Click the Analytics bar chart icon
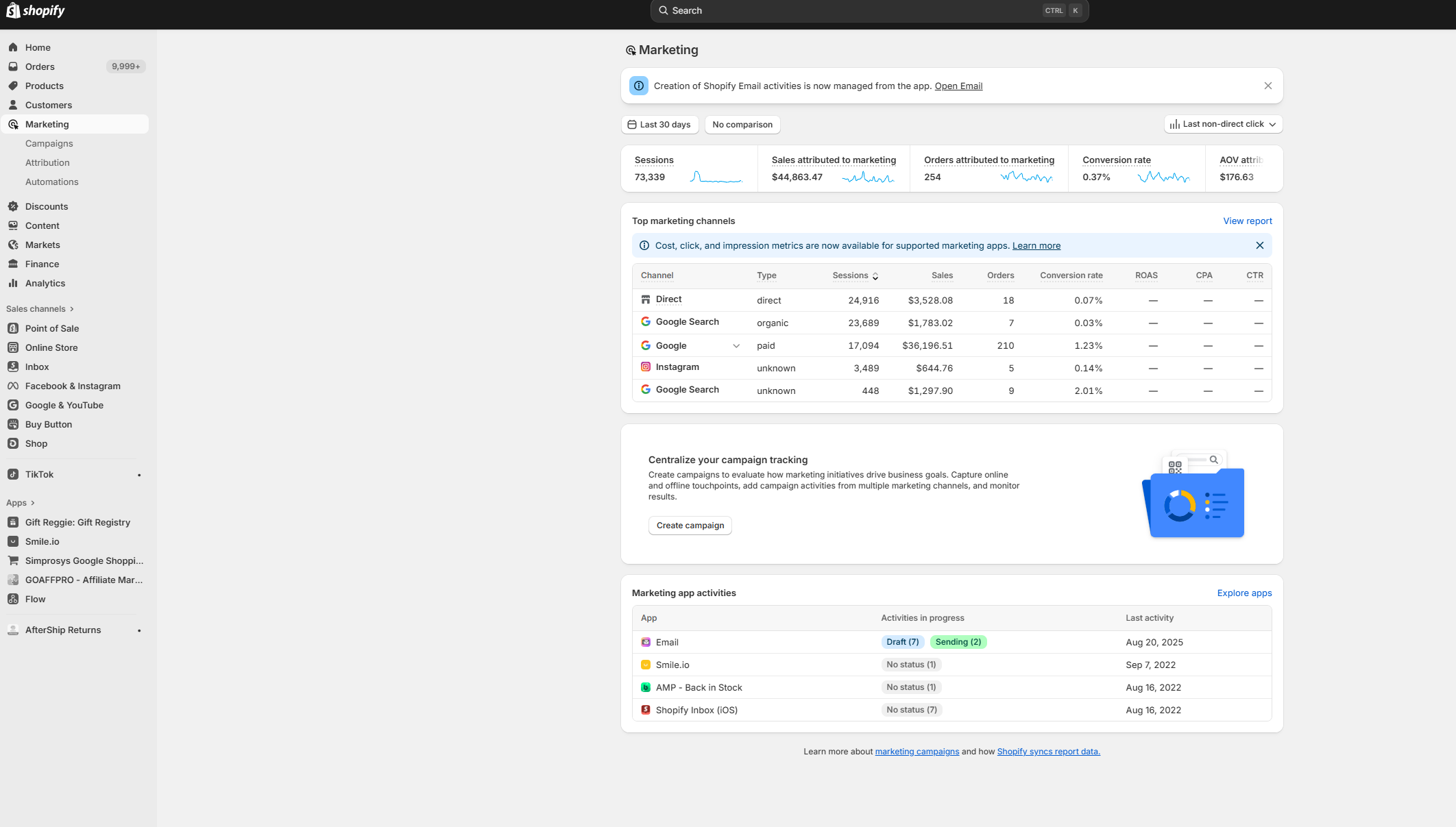This screenshot has height=827, width=1456. 13,283
